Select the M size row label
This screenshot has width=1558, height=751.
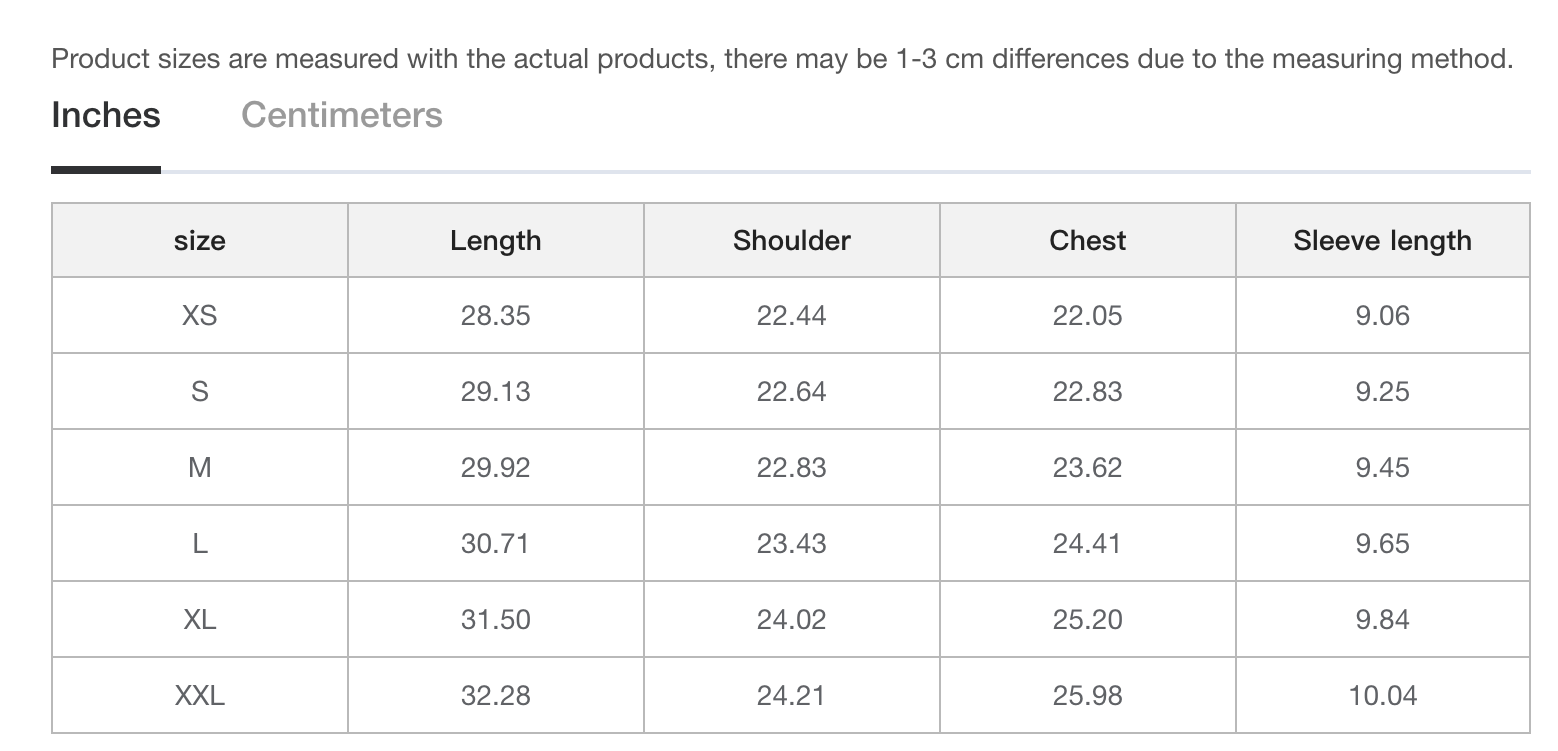tap(200, 468)
